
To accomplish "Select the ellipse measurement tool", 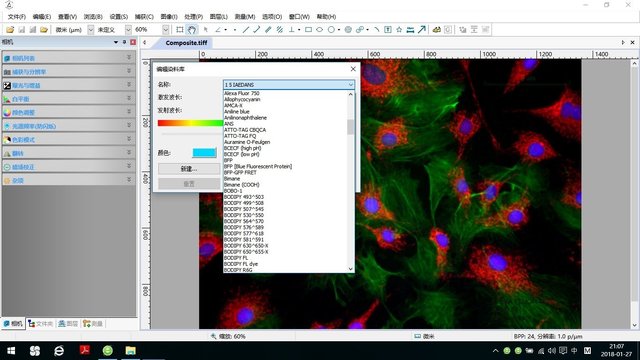I will [x=320, y=29].
